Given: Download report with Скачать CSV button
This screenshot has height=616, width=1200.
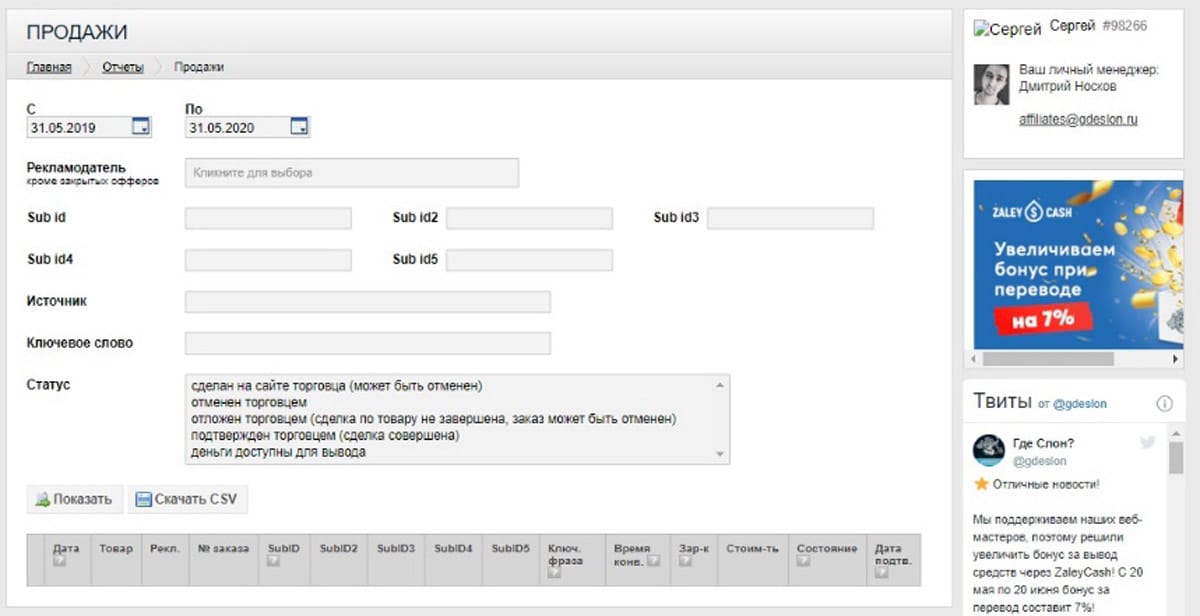Looking at the screenshot, I should [x=187, y=499].
